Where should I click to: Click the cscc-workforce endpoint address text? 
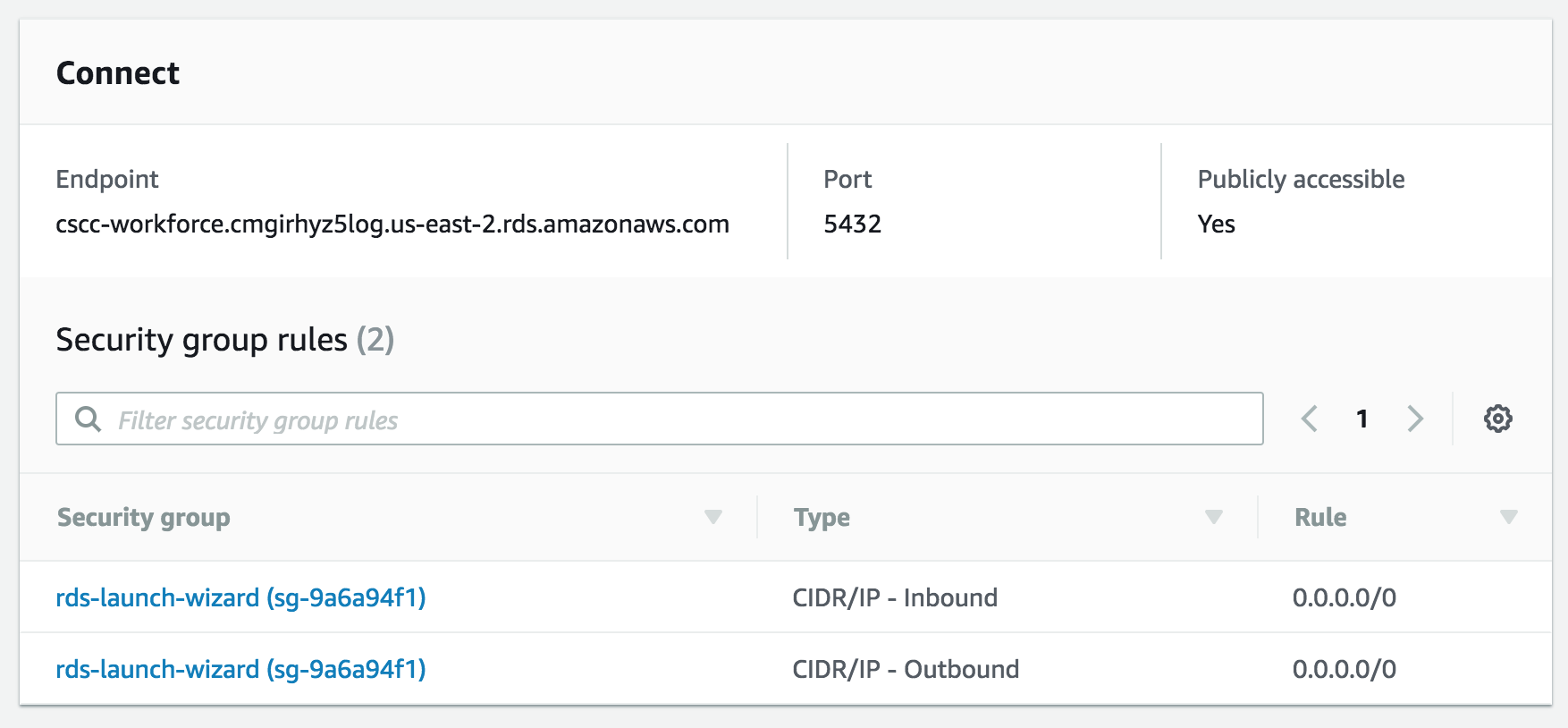pos(392,224)
